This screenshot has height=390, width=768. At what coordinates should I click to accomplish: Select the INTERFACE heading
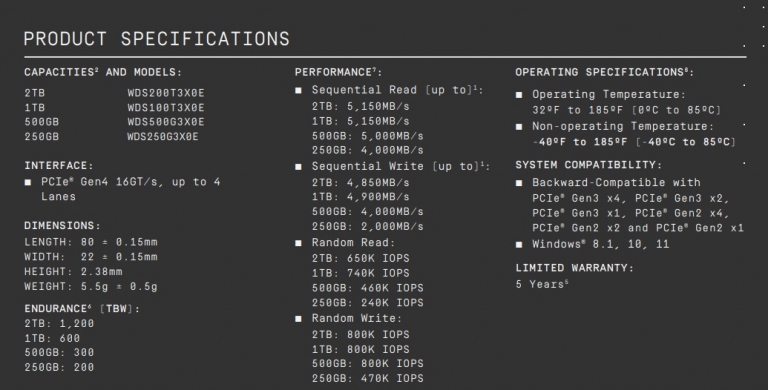tap(59, 166)
